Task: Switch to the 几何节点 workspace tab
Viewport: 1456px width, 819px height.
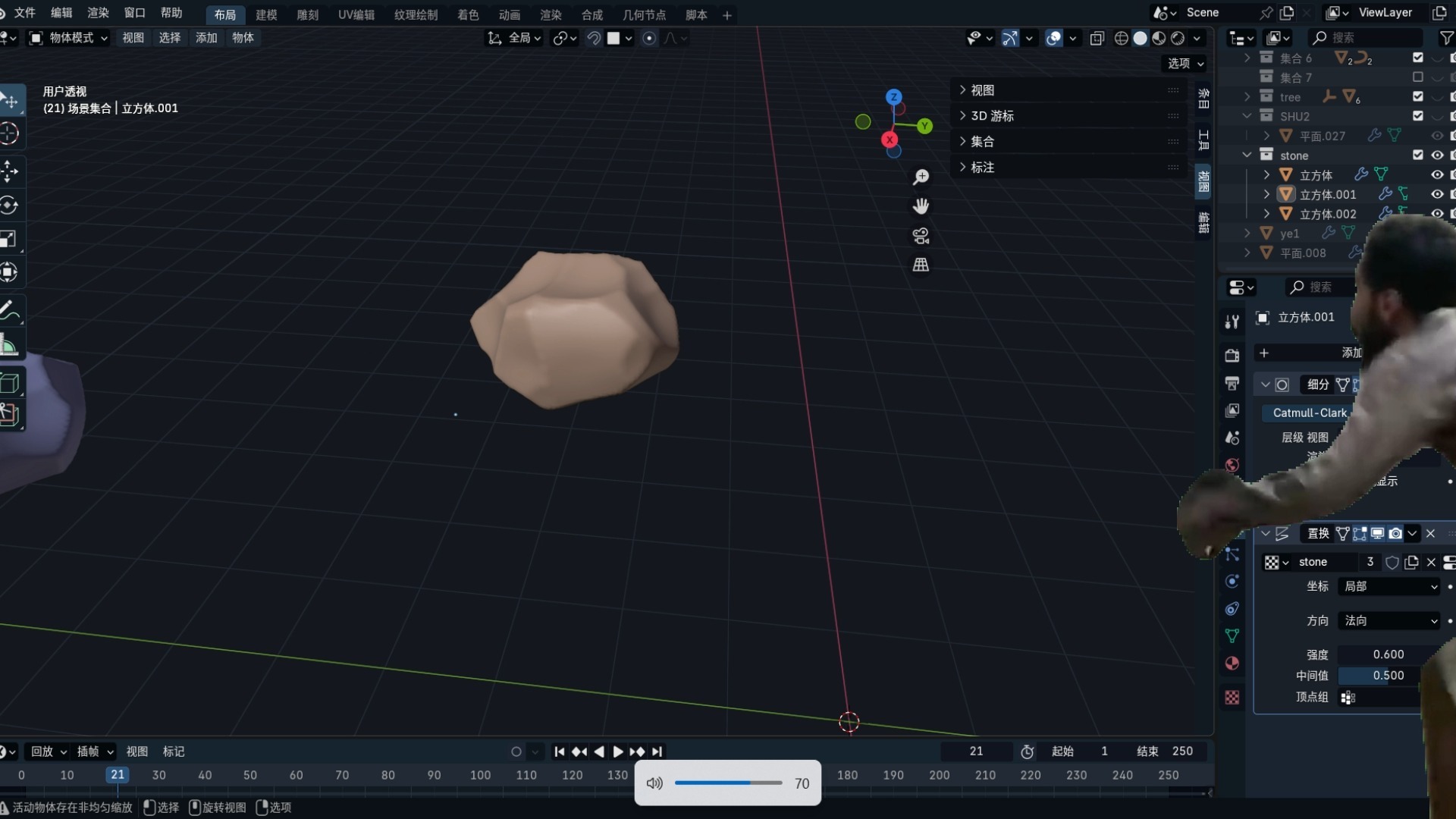Action: click(644, 15)
